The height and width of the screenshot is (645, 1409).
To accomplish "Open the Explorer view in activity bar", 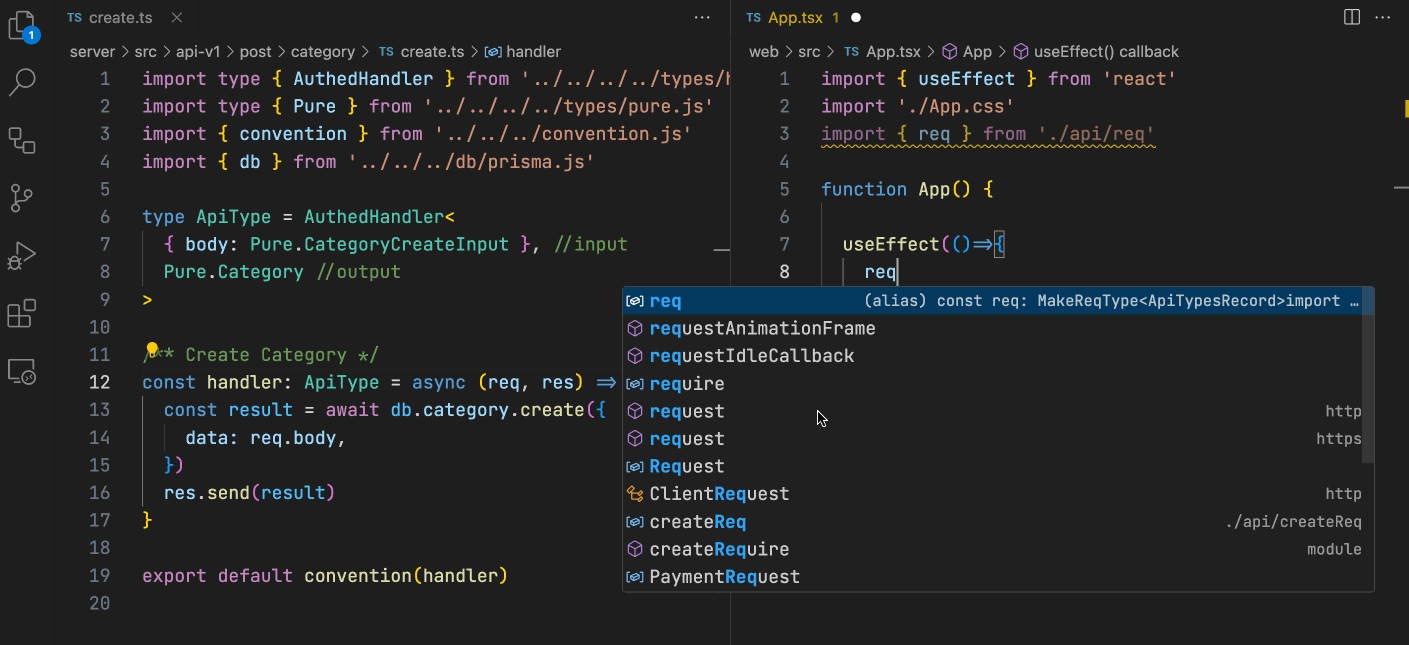I will (x=22, y=25).
